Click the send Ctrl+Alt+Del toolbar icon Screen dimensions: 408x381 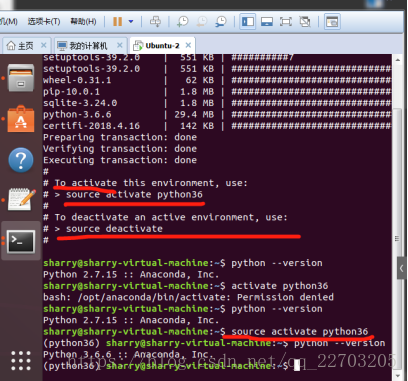point(155,22)
